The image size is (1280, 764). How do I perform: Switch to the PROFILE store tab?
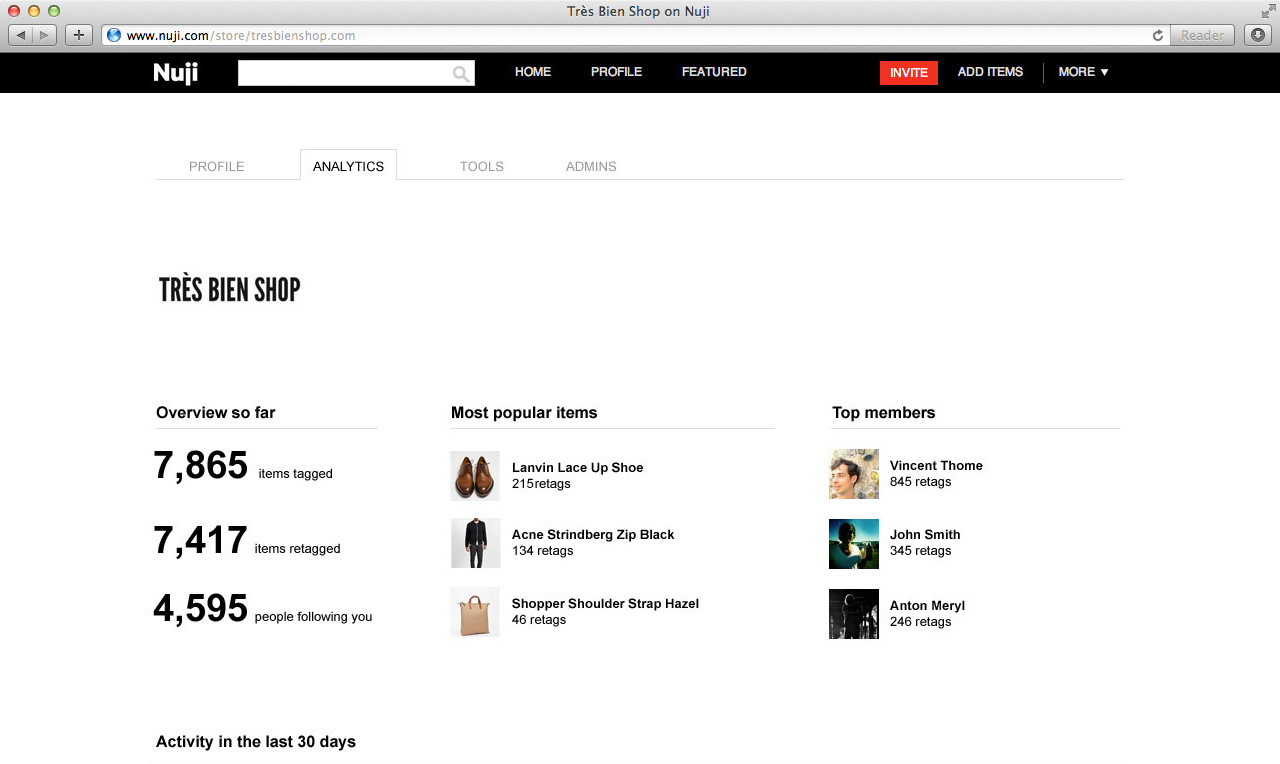click(217, 166)
